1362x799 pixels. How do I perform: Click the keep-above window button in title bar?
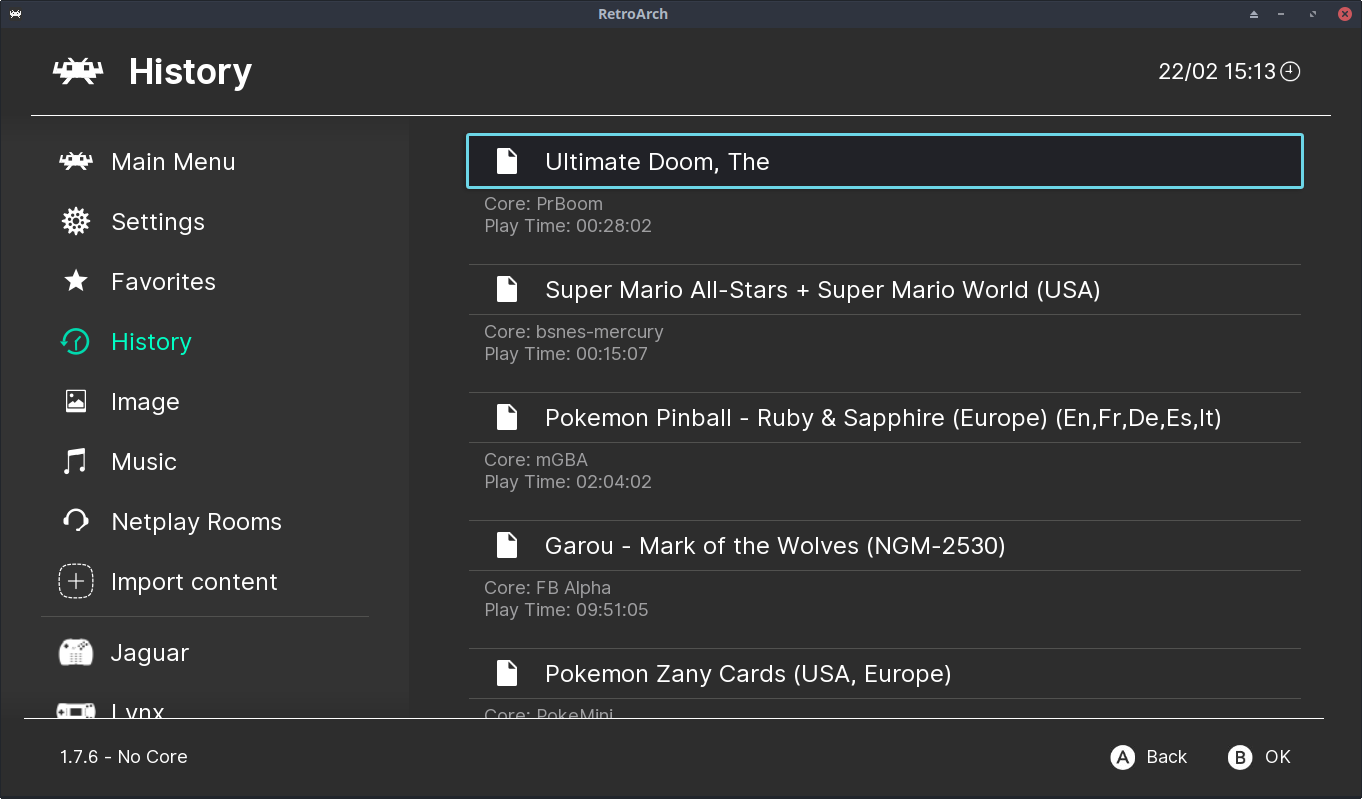[1254, 14]
